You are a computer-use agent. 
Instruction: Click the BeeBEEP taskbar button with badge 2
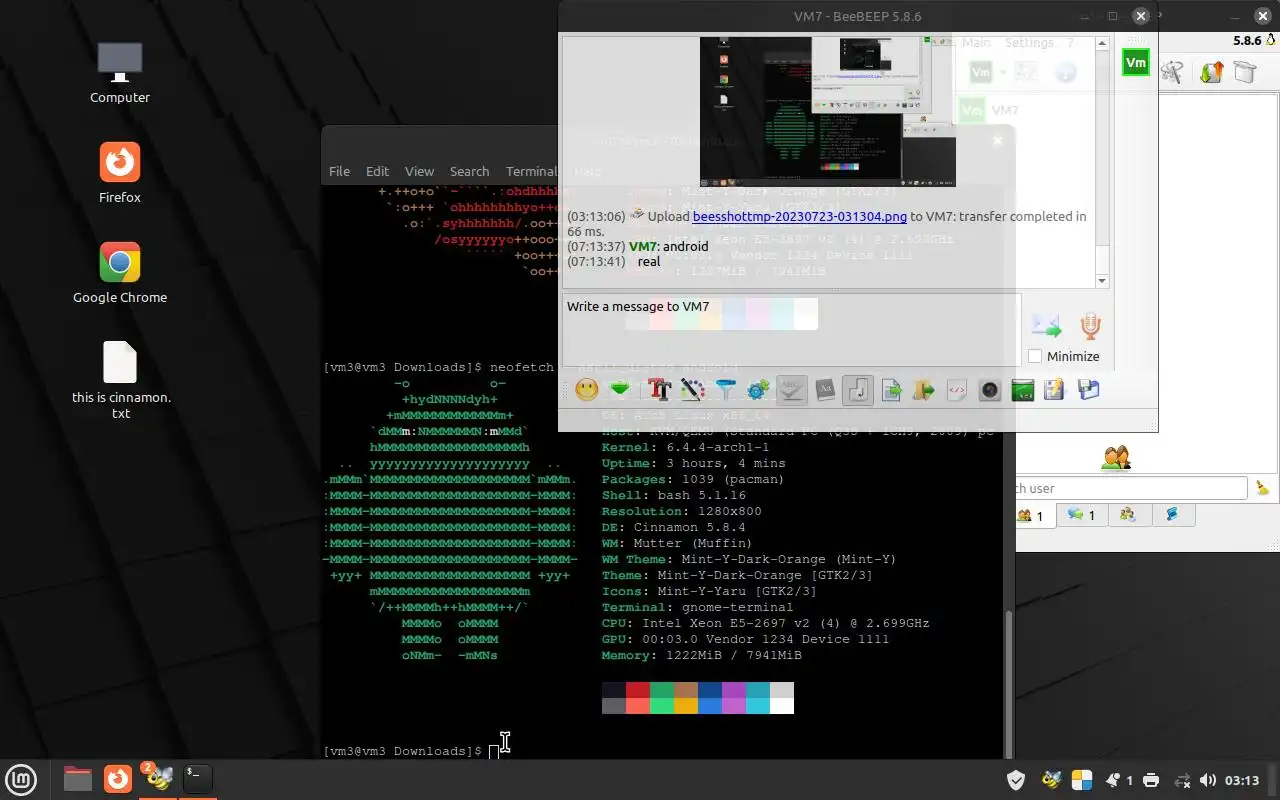[158, 778]
